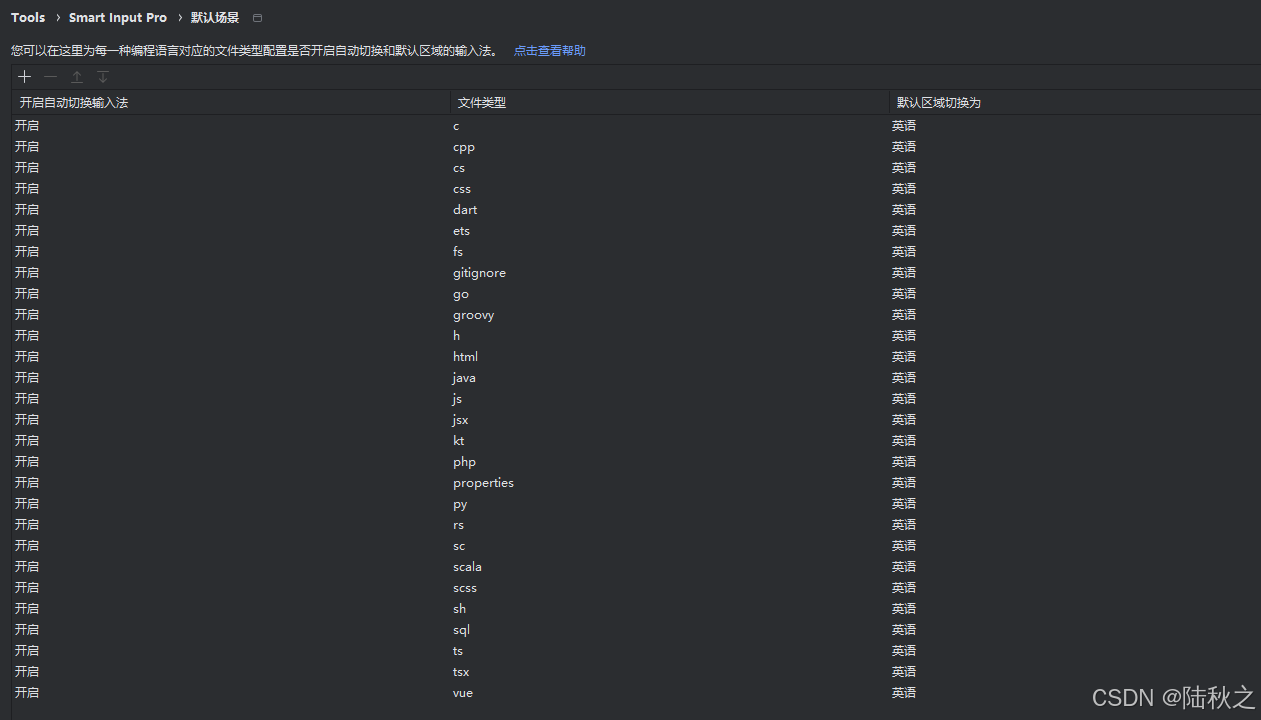Select the groovy file type cell
The width and height of the screenshot is (1261, 720).
(x=474, y=315)
